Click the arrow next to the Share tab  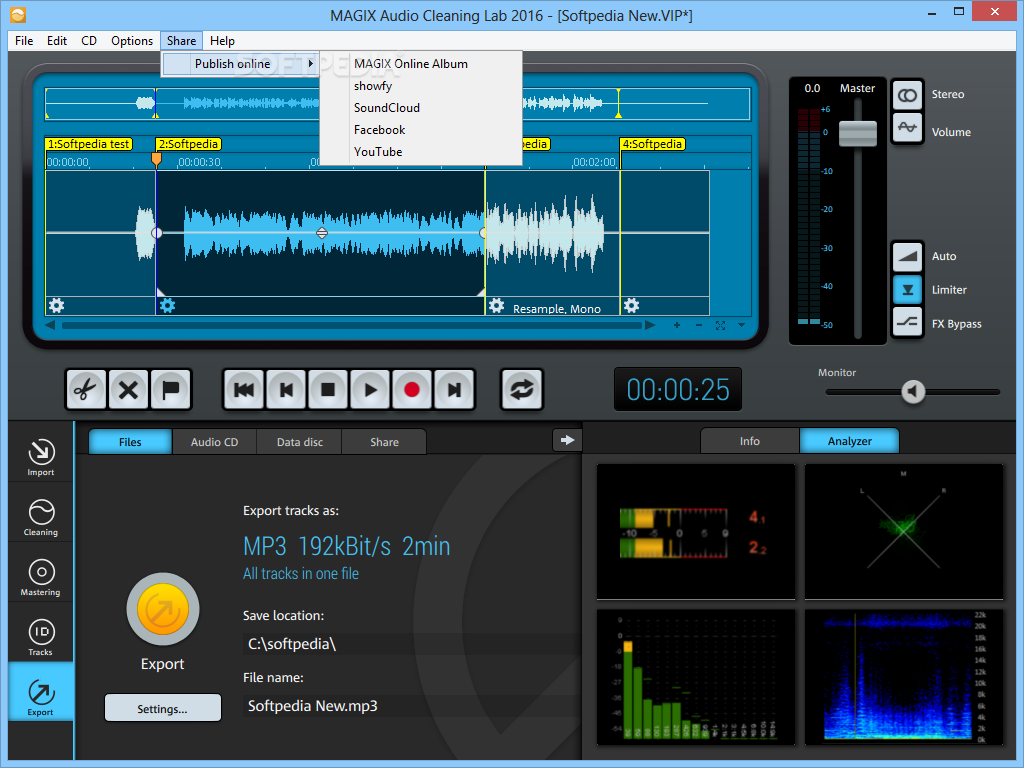pyautogui.click(x=568, y=440)
